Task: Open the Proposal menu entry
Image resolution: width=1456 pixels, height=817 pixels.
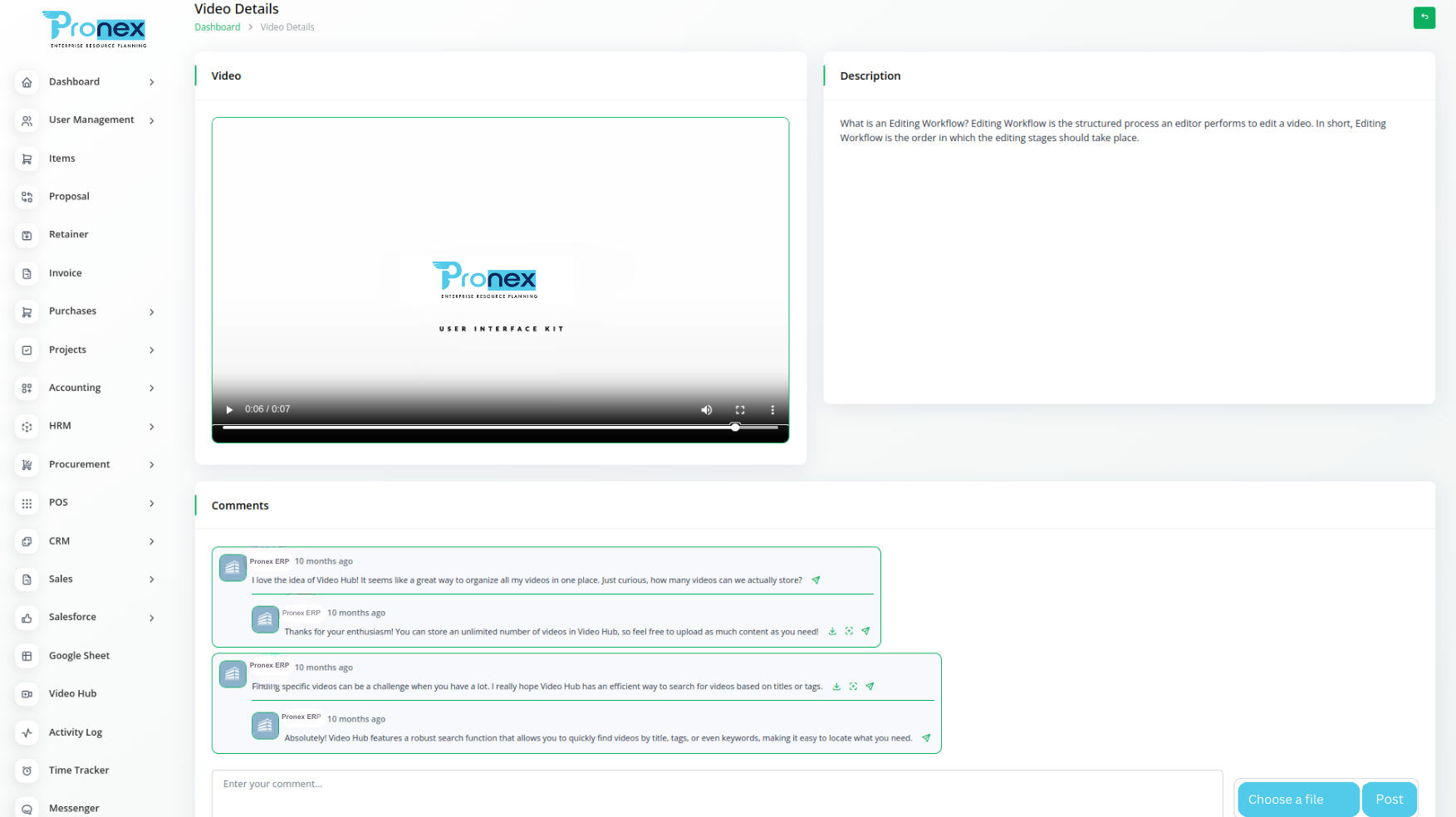Action: (x=69, y=197)
